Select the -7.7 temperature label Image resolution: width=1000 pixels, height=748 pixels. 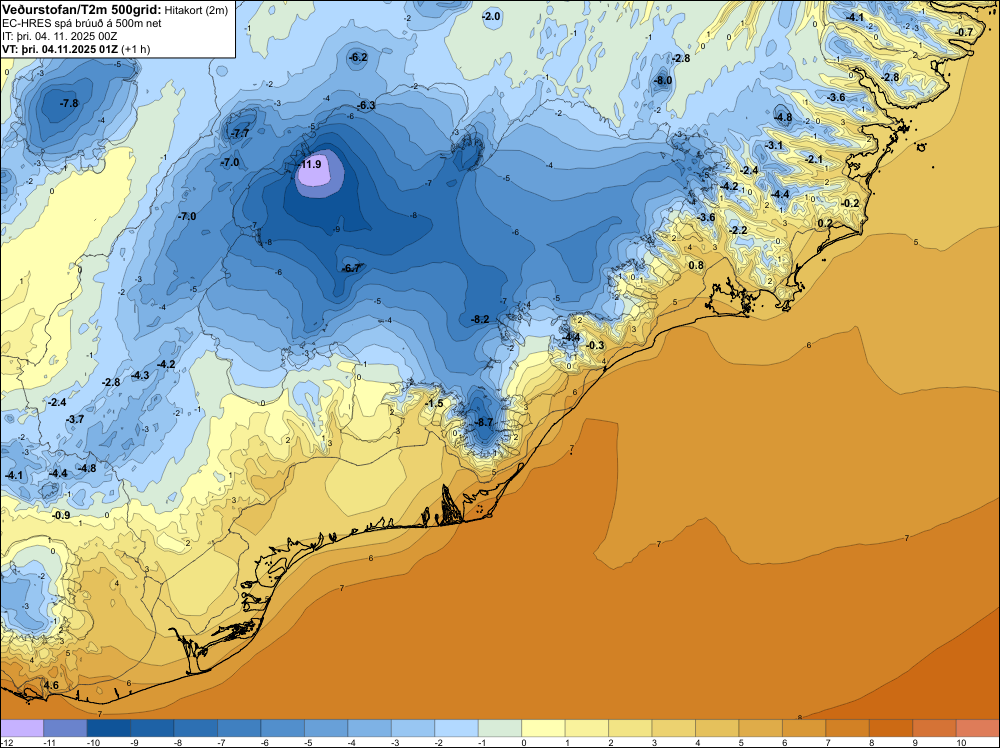click(240, 133)
